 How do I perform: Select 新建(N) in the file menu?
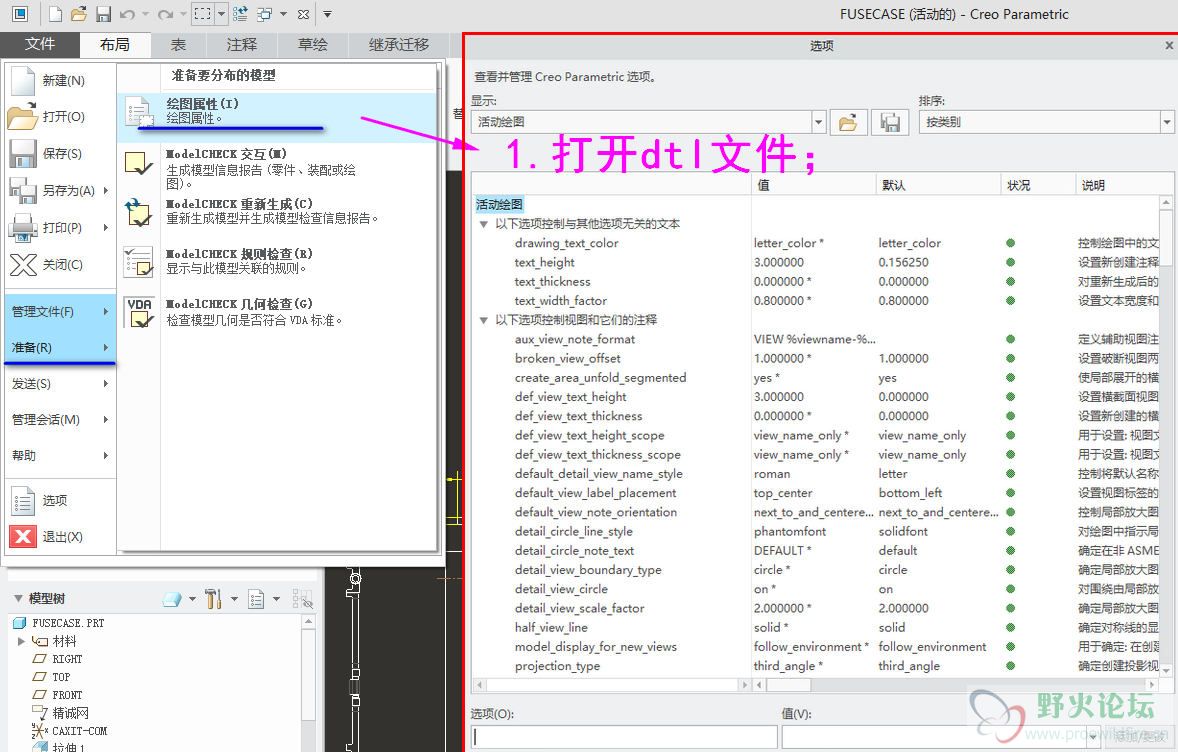point(60,80)
